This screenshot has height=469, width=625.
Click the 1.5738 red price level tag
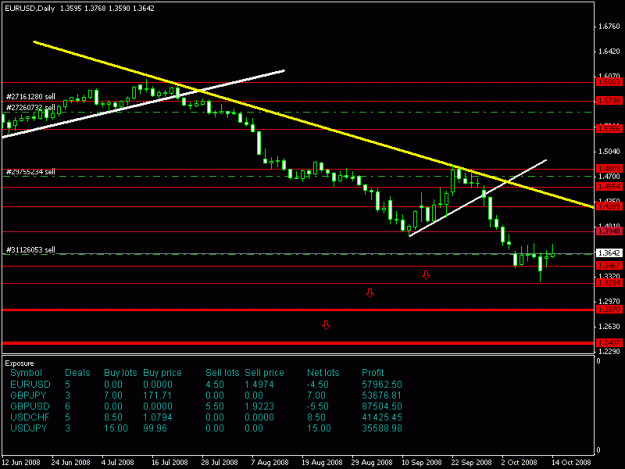pyautogui.click(x=609, y=101)
